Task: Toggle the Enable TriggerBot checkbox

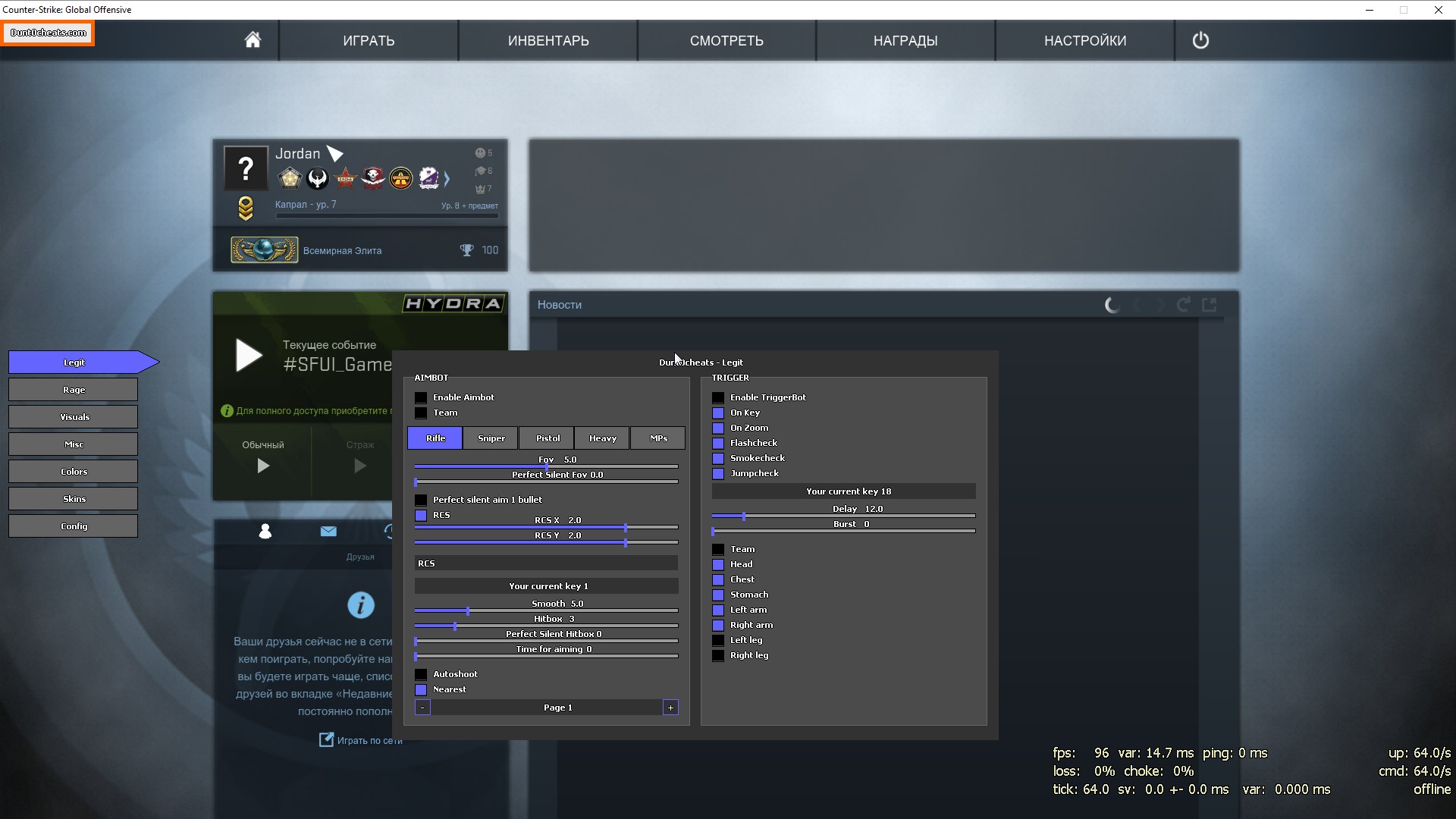Action: point(718,397)
